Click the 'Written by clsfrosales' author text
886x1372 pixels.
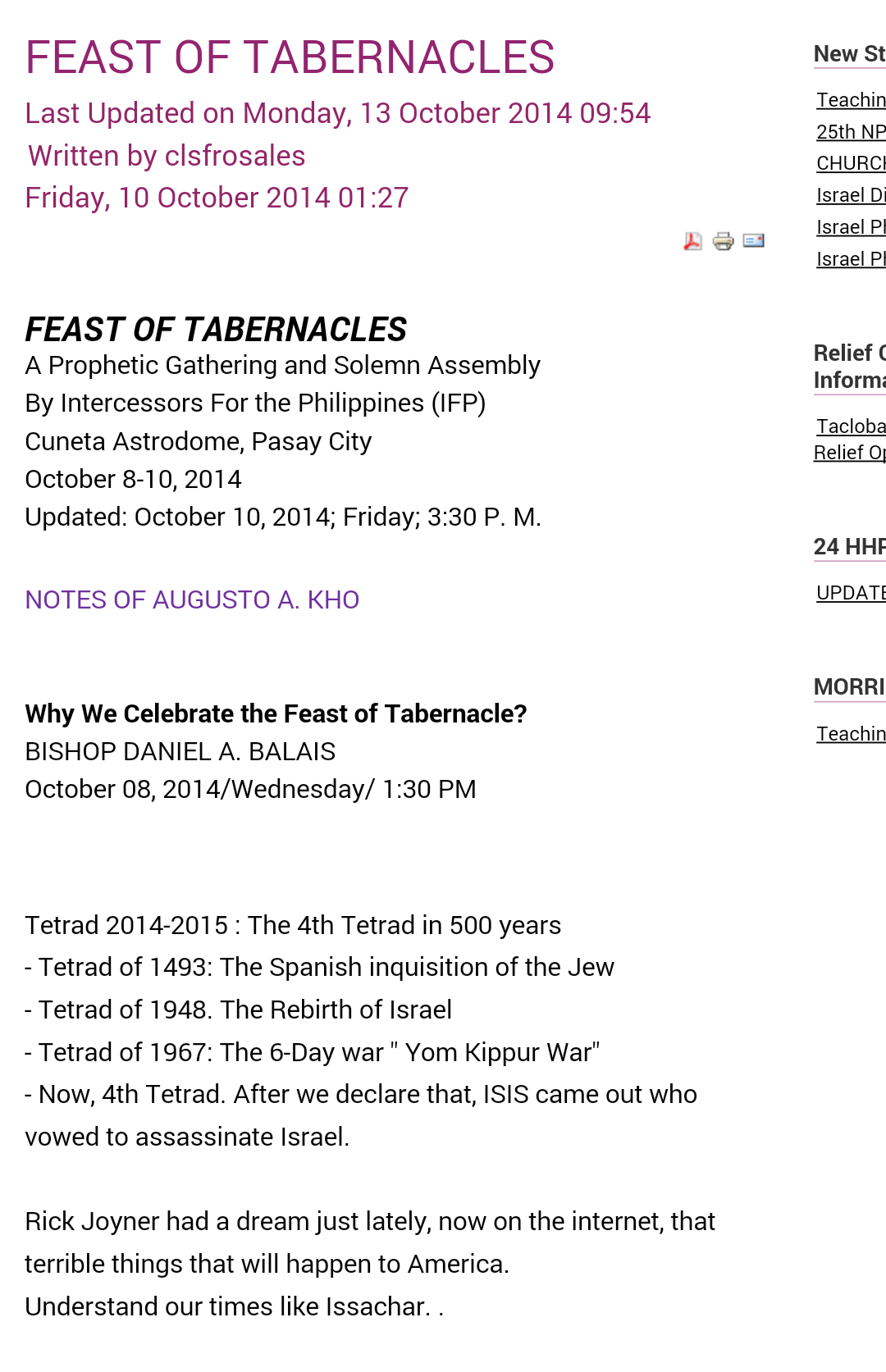point(167,156)
